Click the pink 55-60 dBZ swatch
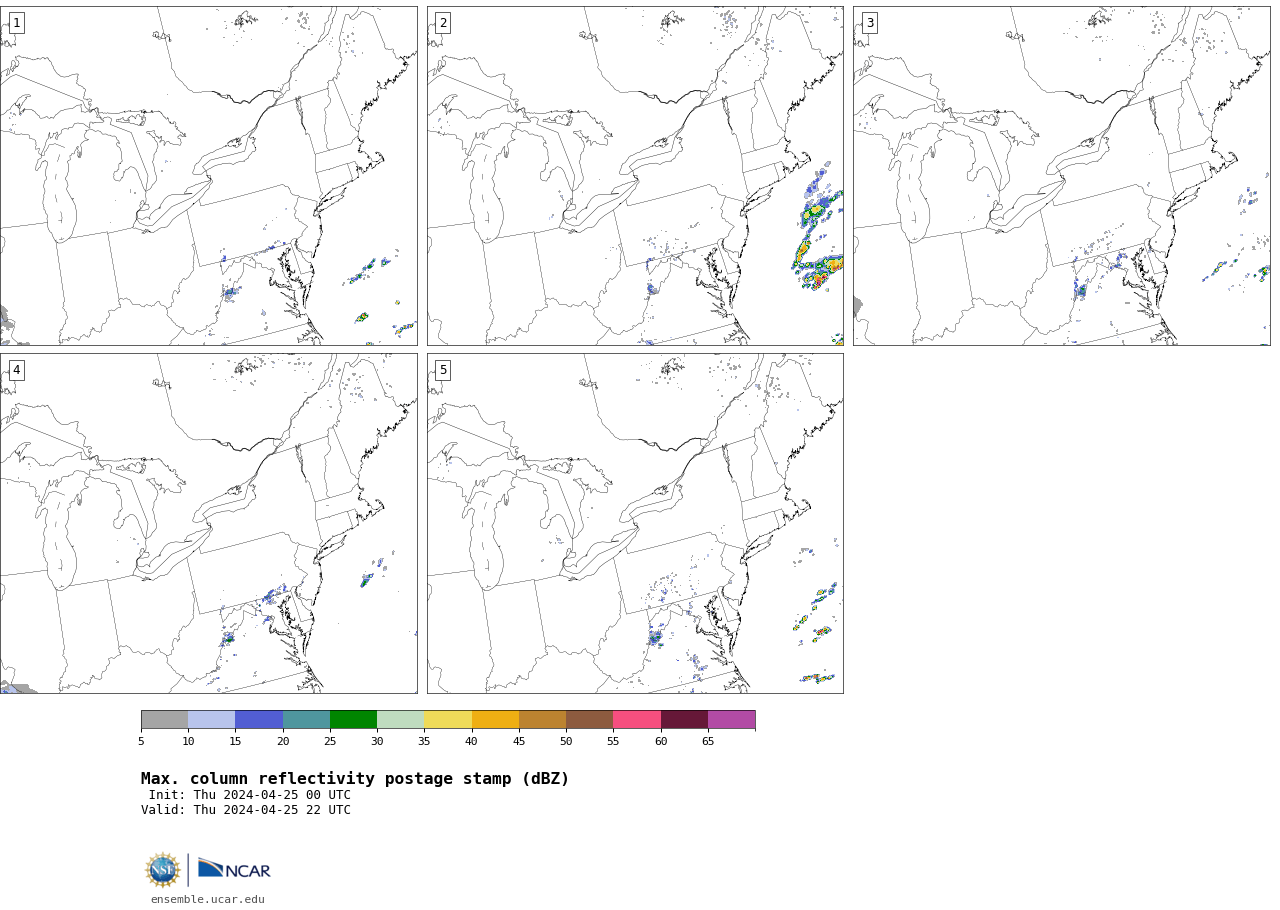1280x910 pixels. click(637, 720)
